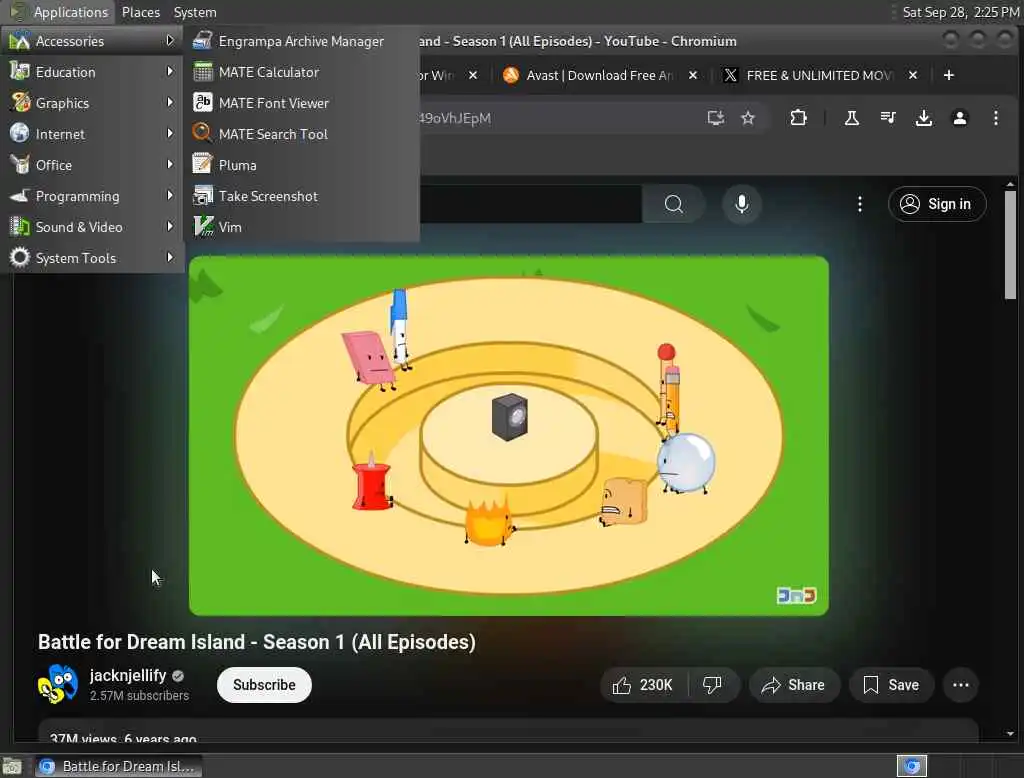Expand the Sound & Video submenu
This screenshot has width=1024, height=778.
tap(92, 227)
